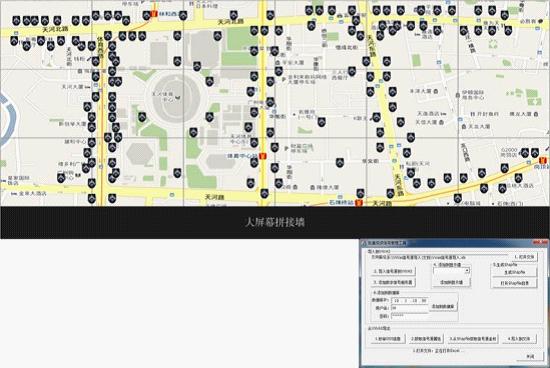550x368 pixels.
Task: Select the leftmost shield marker above left 天河北路 label
Action: [x=16, y=20]
